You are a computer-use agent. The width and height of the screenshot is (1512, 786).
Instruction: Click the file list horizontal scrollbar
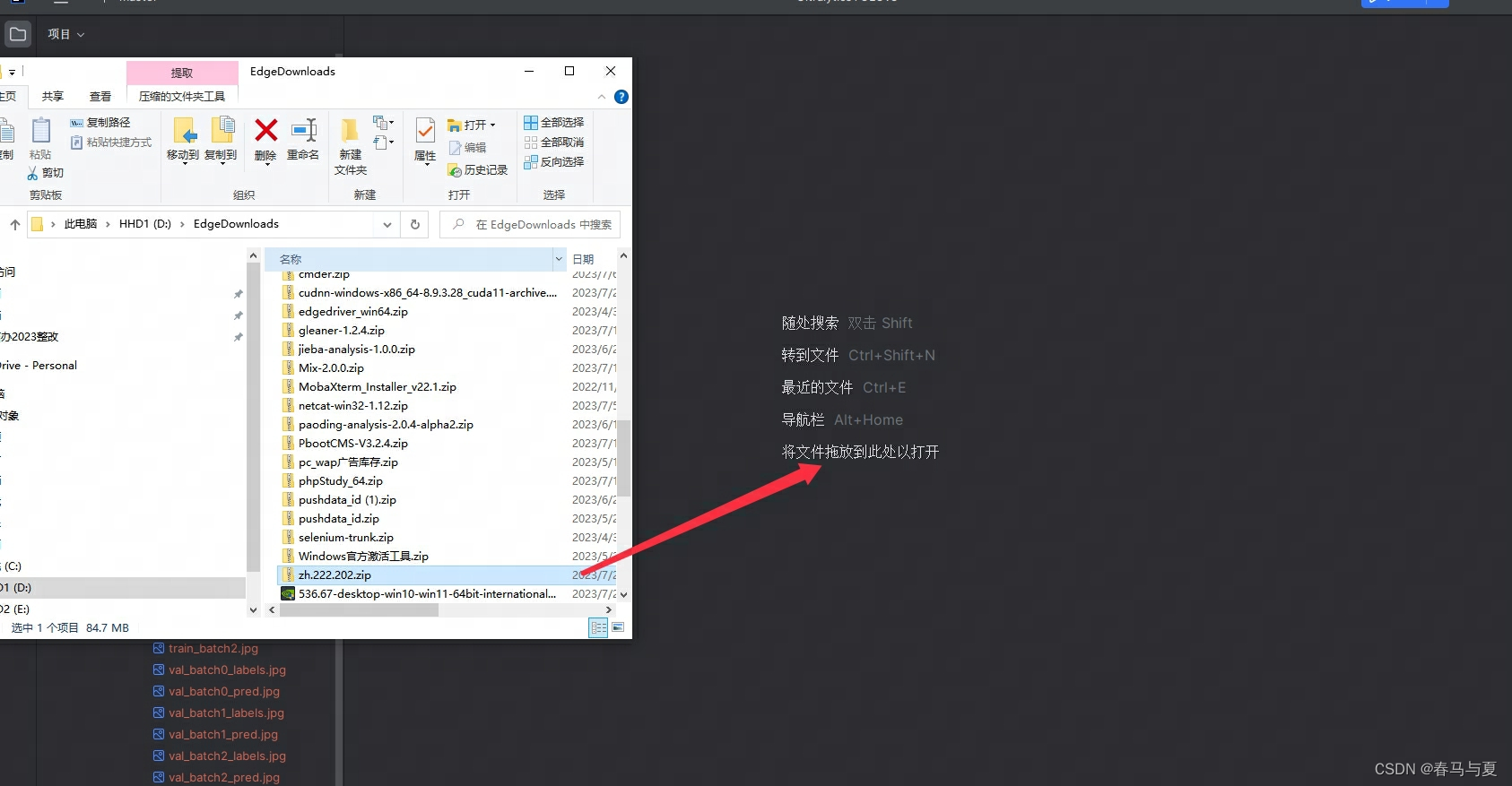point(359,610)
